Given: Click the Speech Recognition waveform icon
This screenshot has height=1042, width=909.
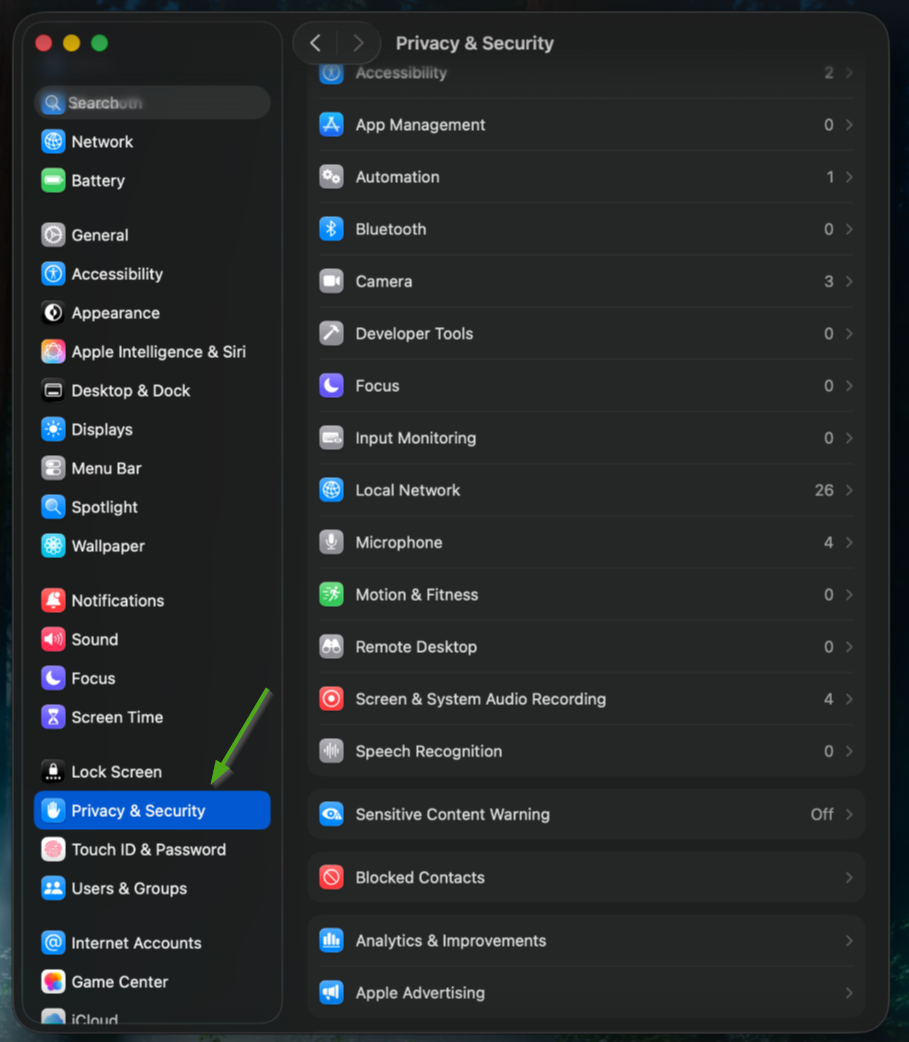Looking at the screenshot, I should coord(331,751).
